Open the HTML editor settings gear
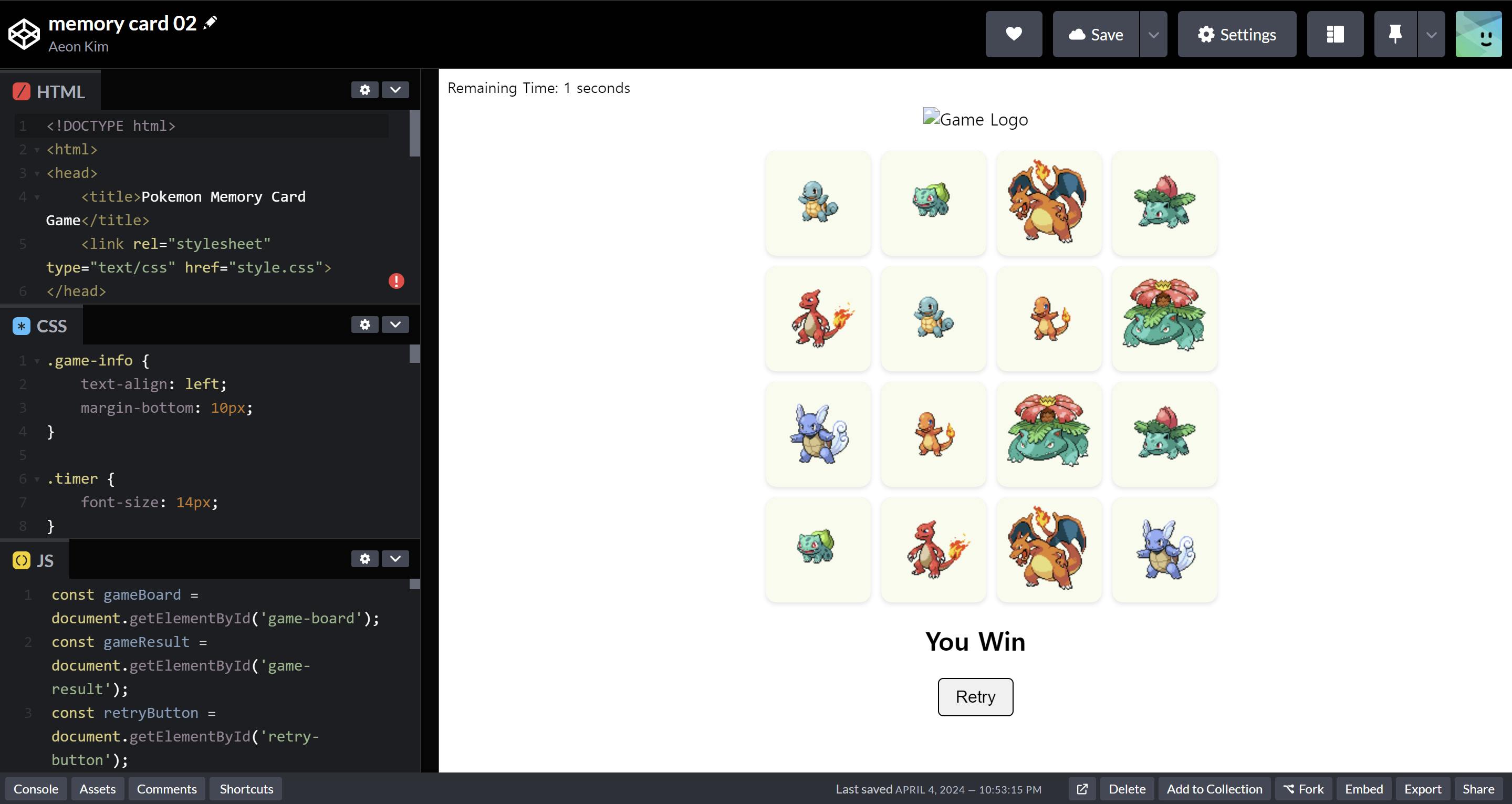 (364, 90)
